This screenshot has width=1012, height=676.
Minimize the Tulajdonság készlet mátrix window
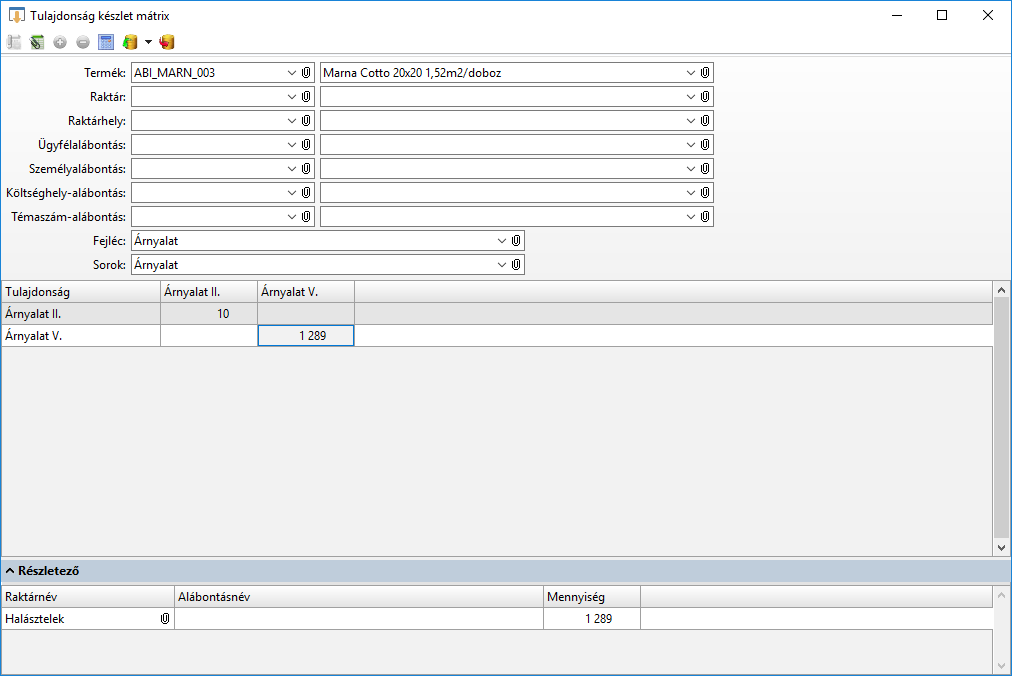tap(896, 15)
